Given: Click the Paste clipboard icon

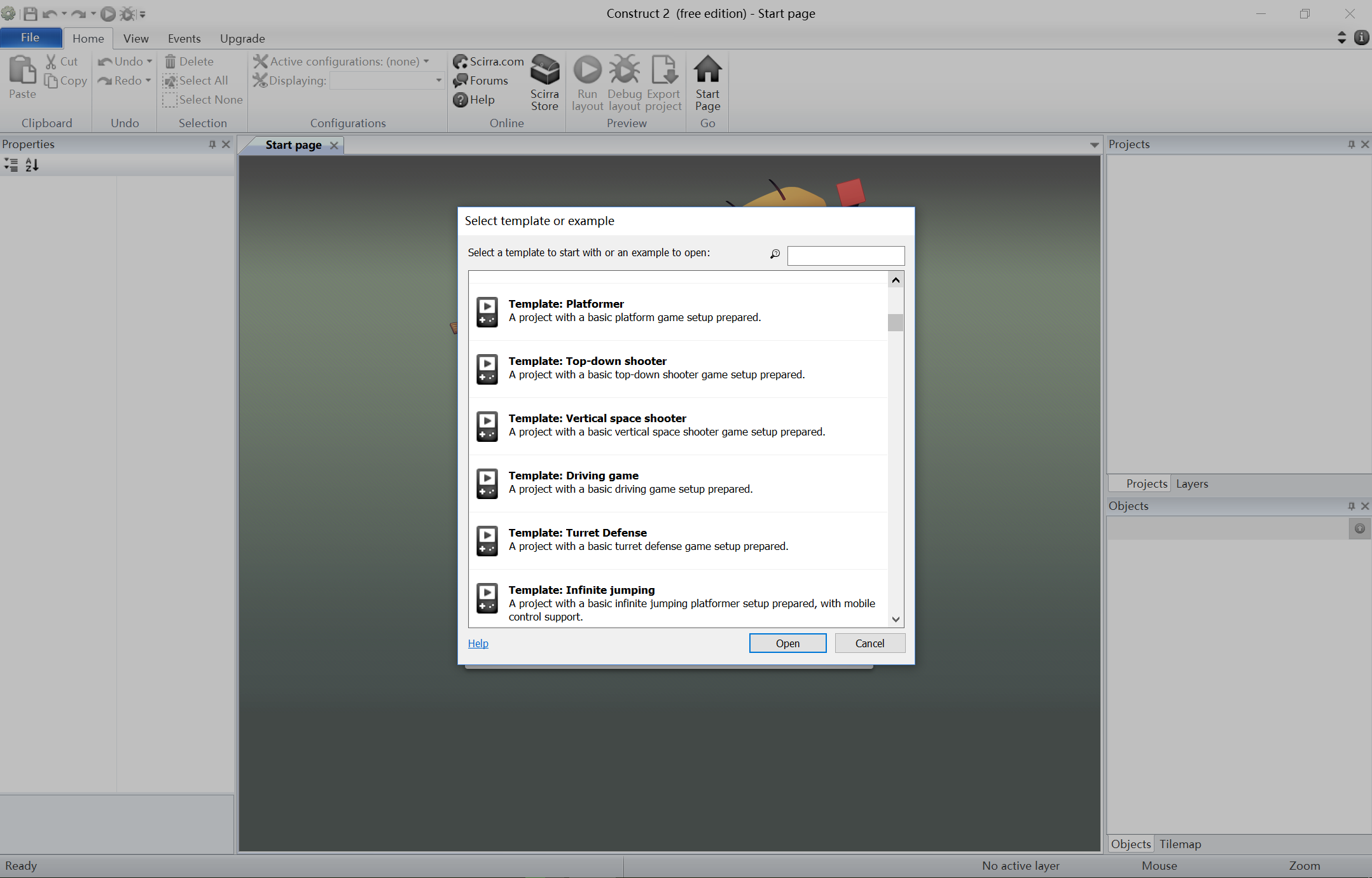Looking at the screenshot, I should 22,70.
